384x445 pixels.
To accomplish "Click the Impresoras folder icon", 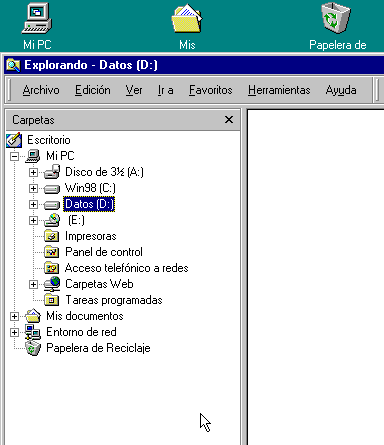I will point(52,236).
